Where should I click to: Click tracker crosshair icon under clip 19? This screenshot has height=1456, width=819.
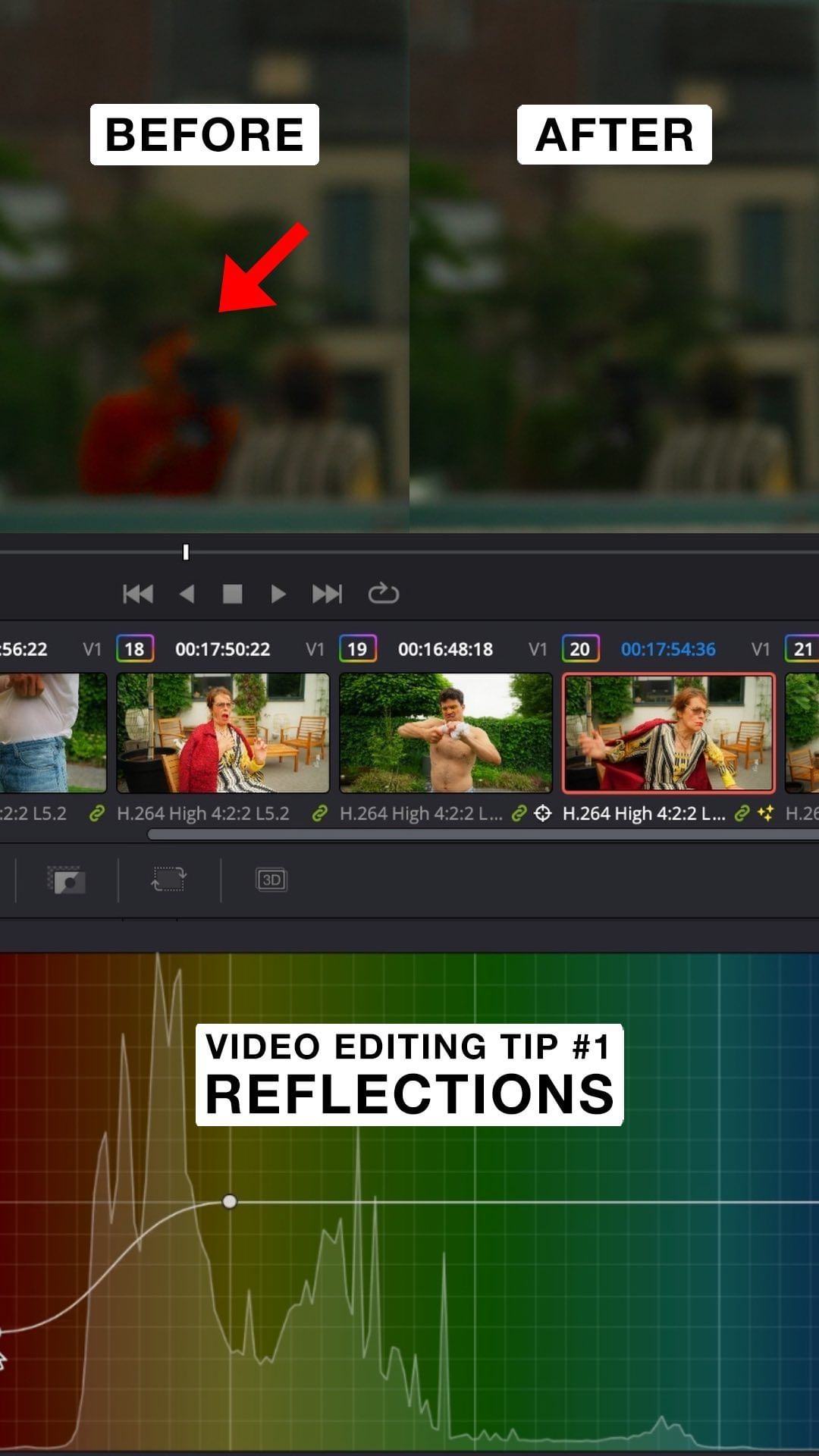coord(542,814)
